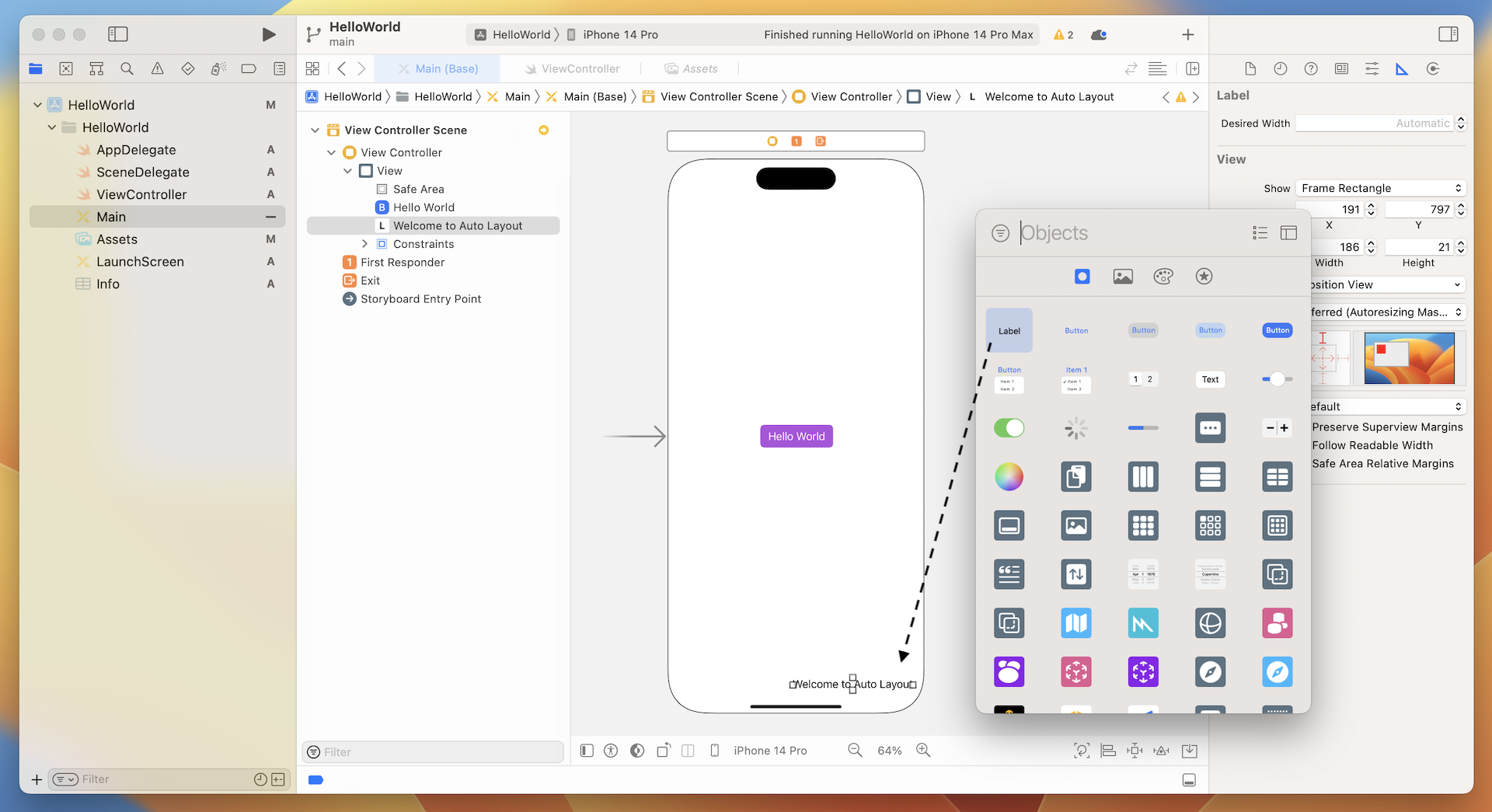Select AppDelegate file in navigator
This screenshot has height=812, width=1492.
136,150
